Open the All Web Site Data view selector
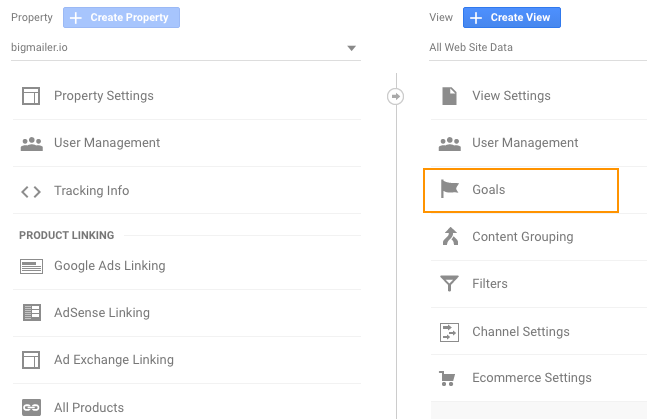This screenshot has height=419, width=647. pyautogui.click(x=538, y=48)
